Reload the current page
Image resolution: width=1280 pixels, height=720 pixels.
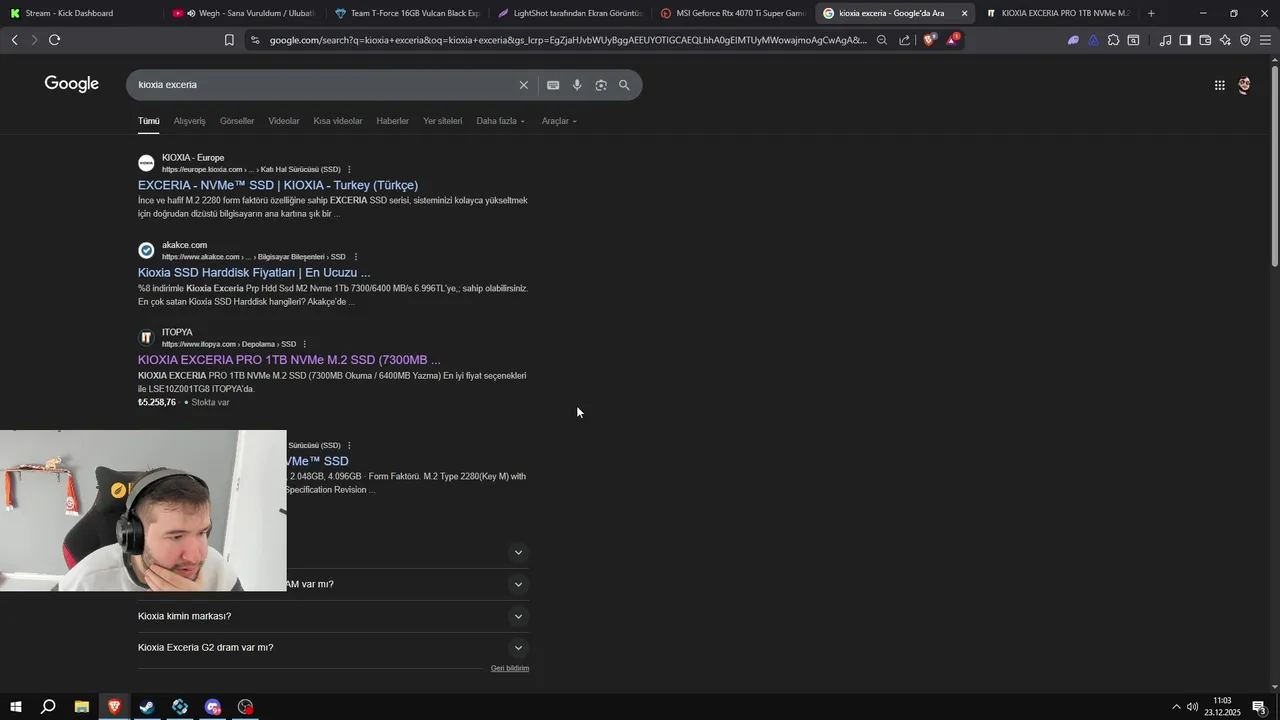point(54,40)
